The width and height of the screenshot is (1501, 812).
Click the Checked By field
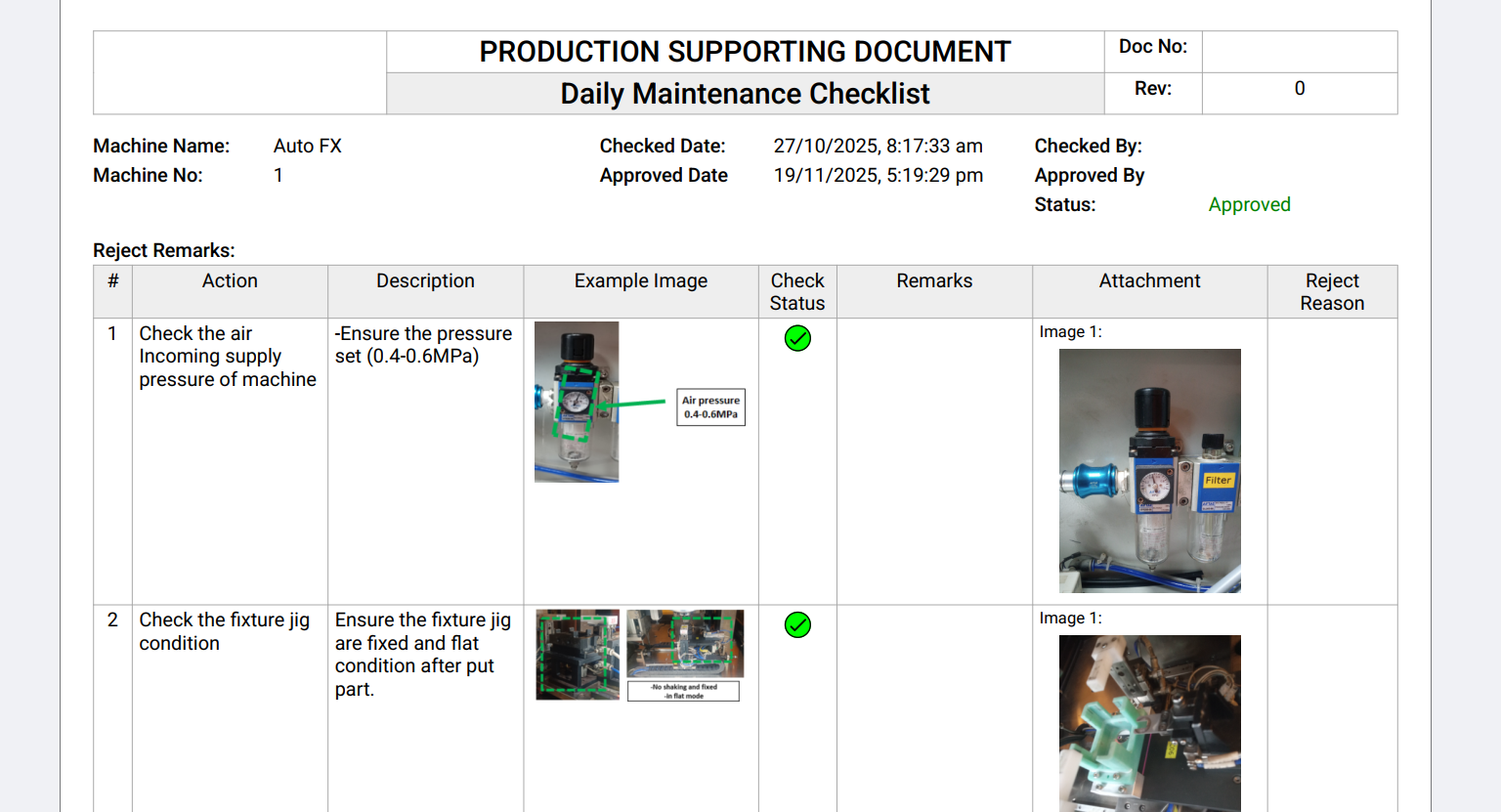coord(1089,146)
